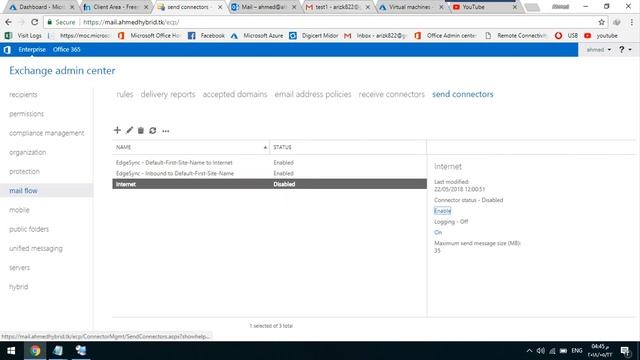Select mail flow in left navigation

23,191
